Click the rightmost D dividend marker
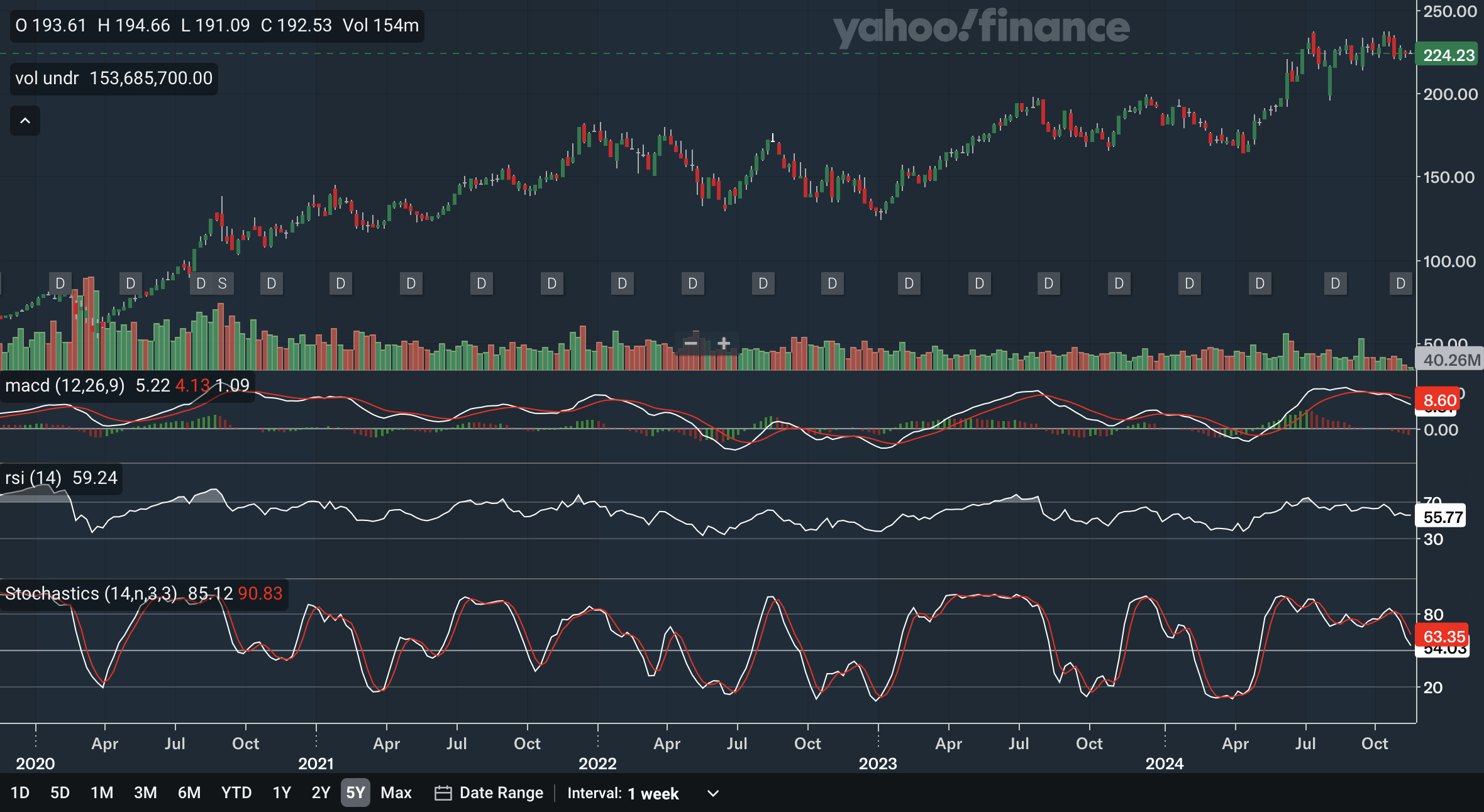The image size is (1484, 812). [x=1400, y=283]
